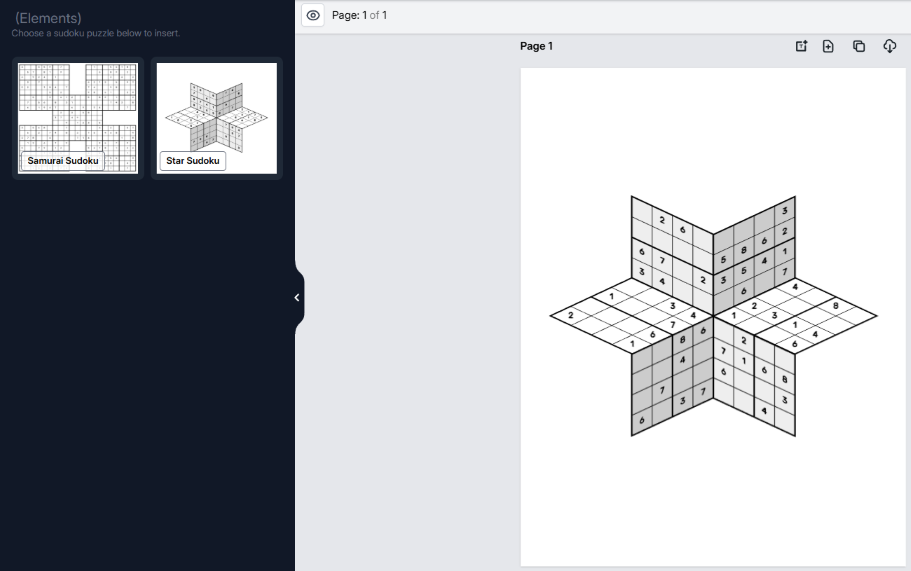Select the star sudoku puzzle on the canvas
Screen dimensions: 911x571
[x=713, y=316]
